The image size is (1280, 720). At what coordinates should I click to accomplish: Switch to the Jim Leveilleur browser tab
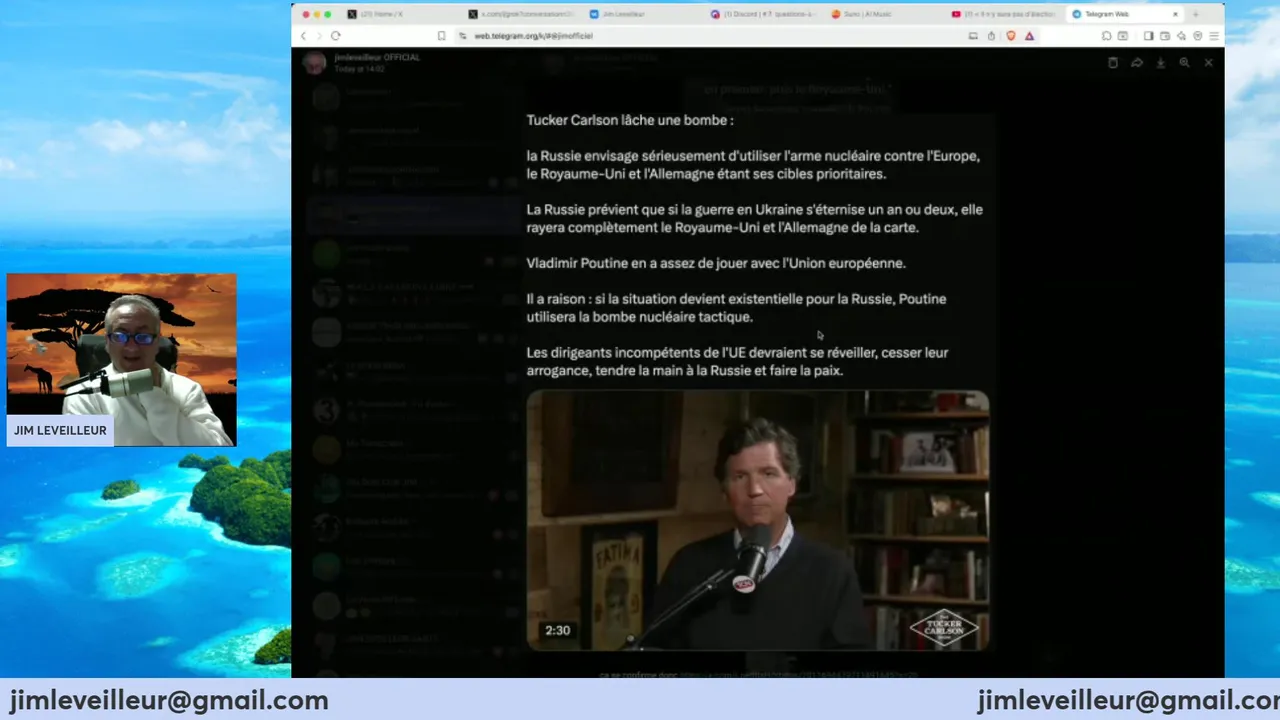pyautogui.click(x=643, y=14)
